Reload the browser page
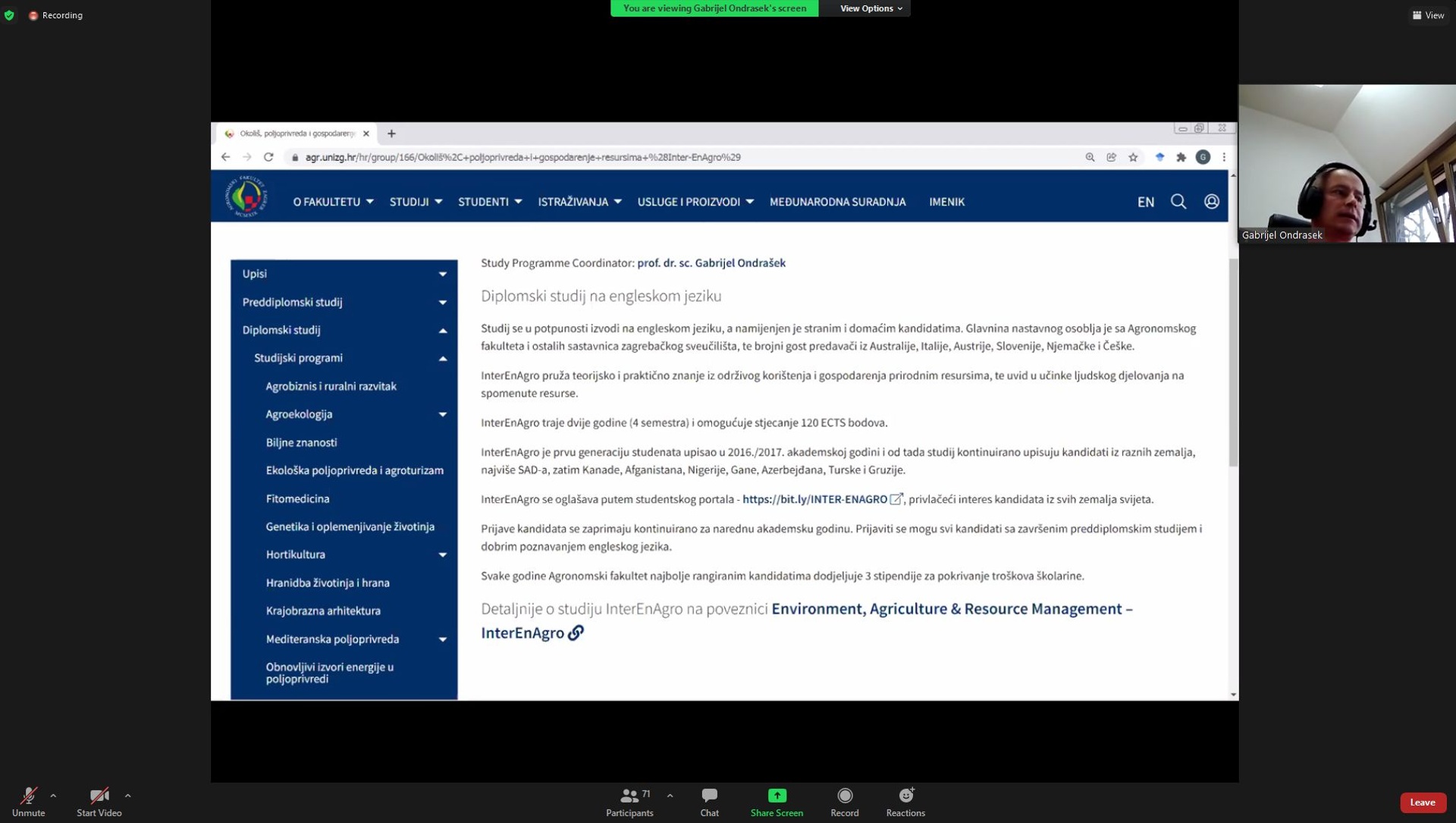Screen dimensions: 1456x823 tap(268, 157)
